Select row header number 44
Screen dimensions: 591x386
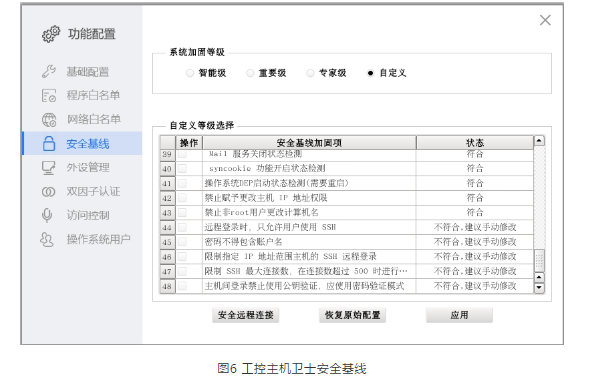point(167,227)
